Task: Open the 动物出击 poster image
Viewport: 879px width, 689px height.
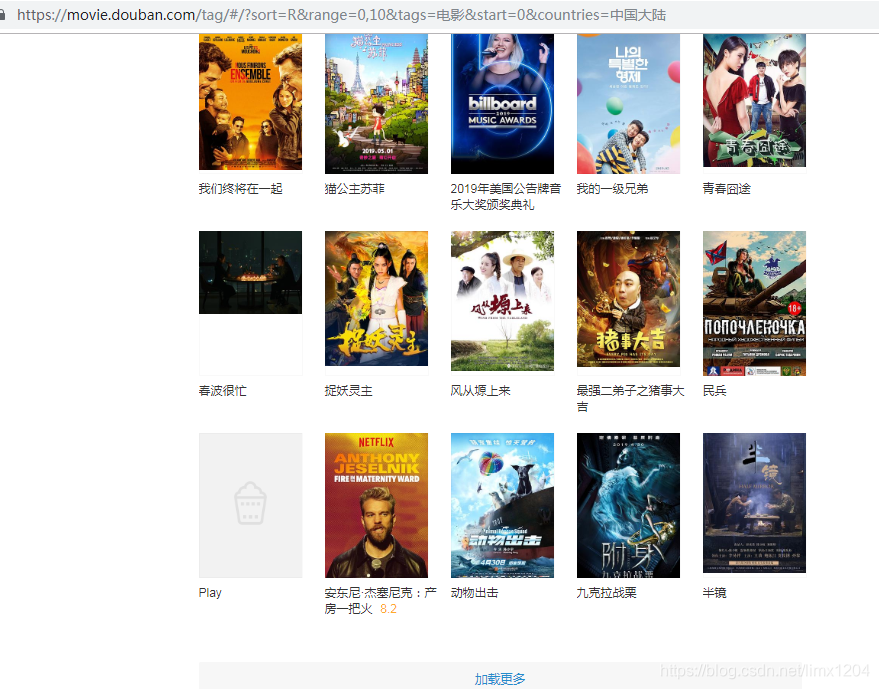Action: tap(502, 505)
